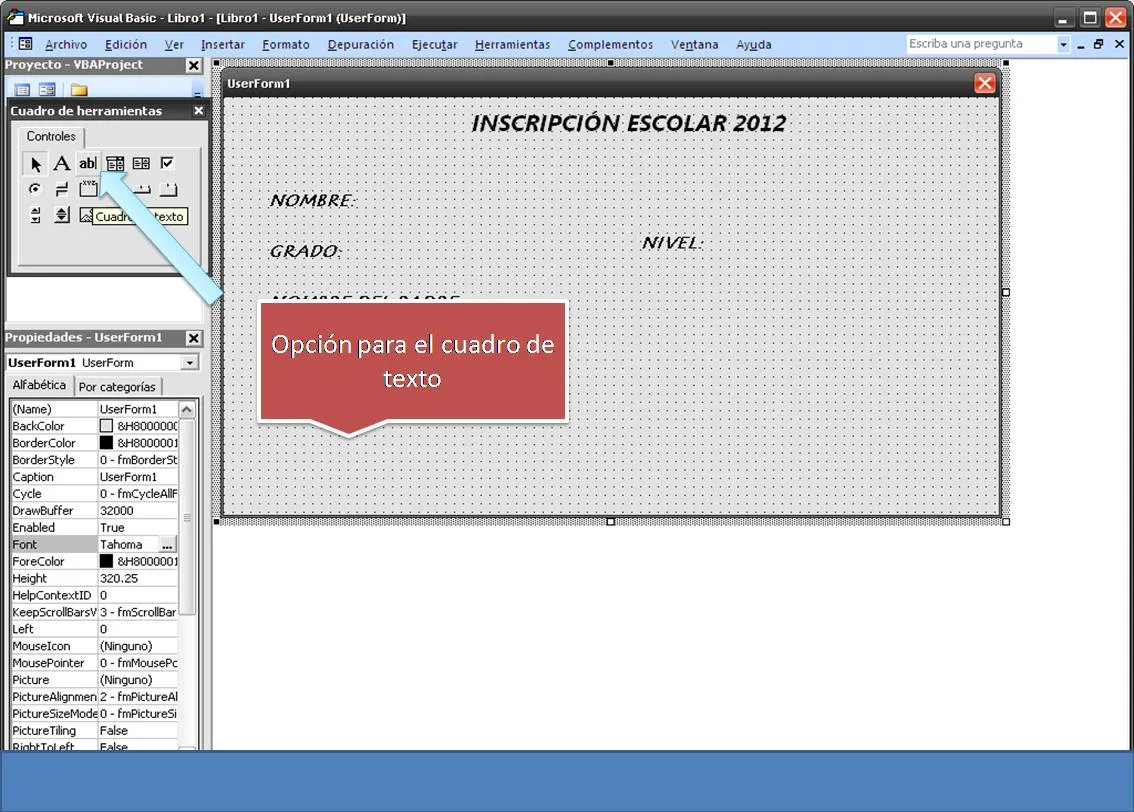Close the Proyecto - VBAProject panel
Image resolution: width=1134 pixels, height=812 pixels.
click(x=193, y=66)
